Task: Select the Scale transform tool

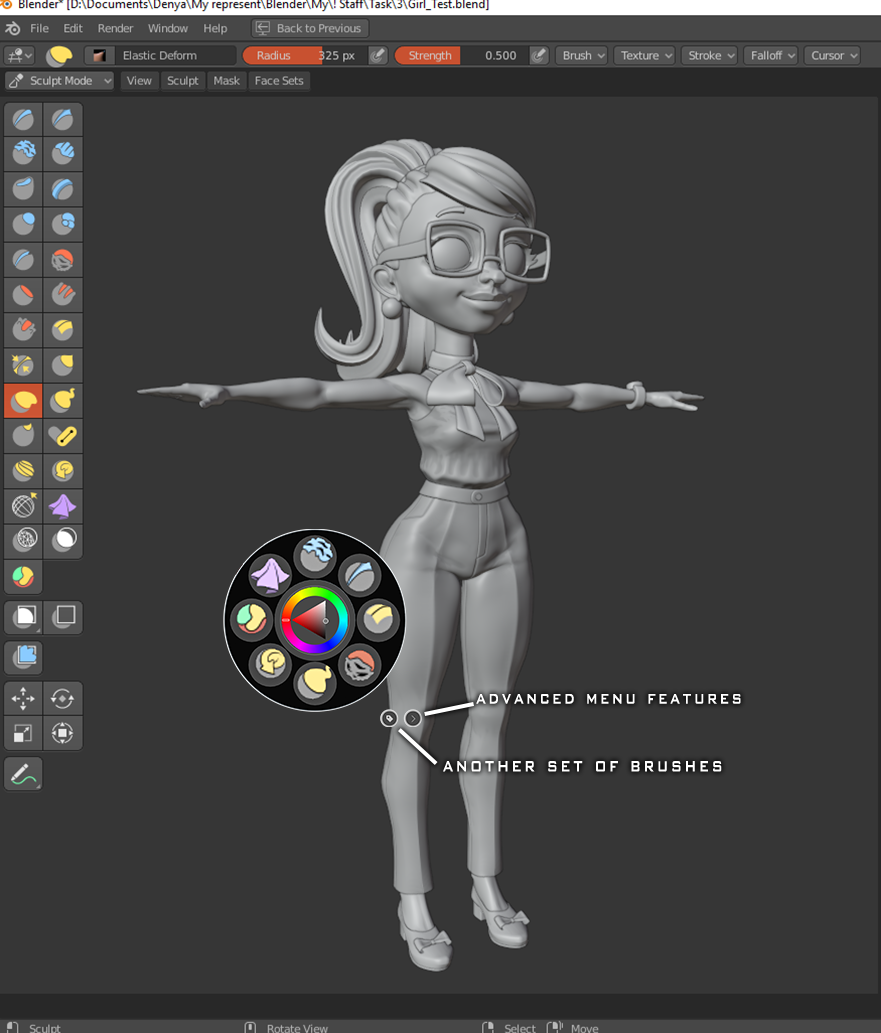Action: (x=23, y=733)
